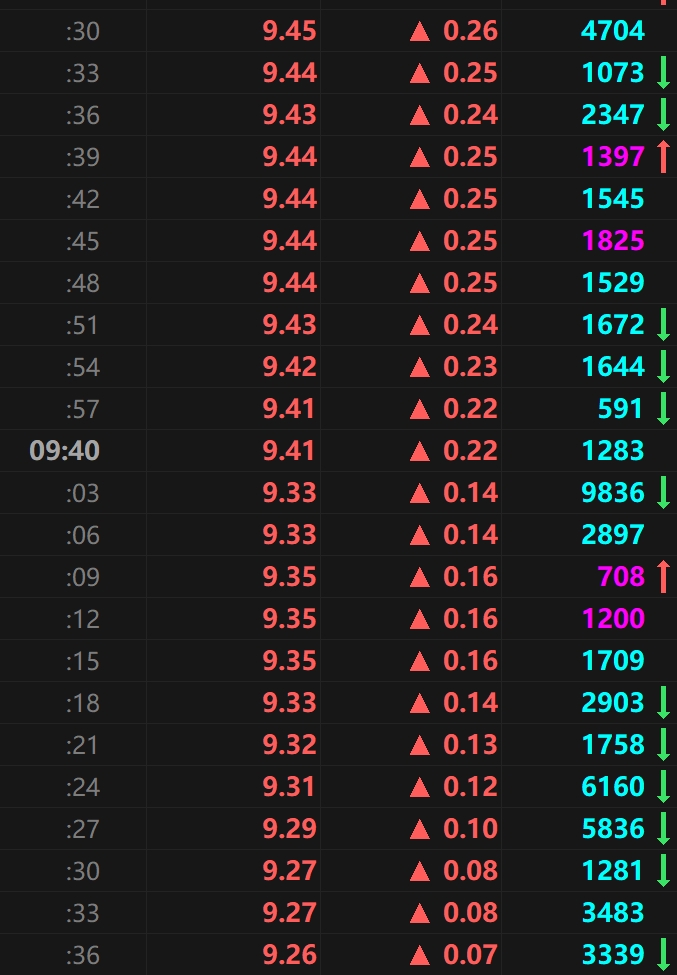The width and height of the screenshot is (677, 975).
Task: Click the green down arrow beside volume 1758
Action: tap(663, 744)
